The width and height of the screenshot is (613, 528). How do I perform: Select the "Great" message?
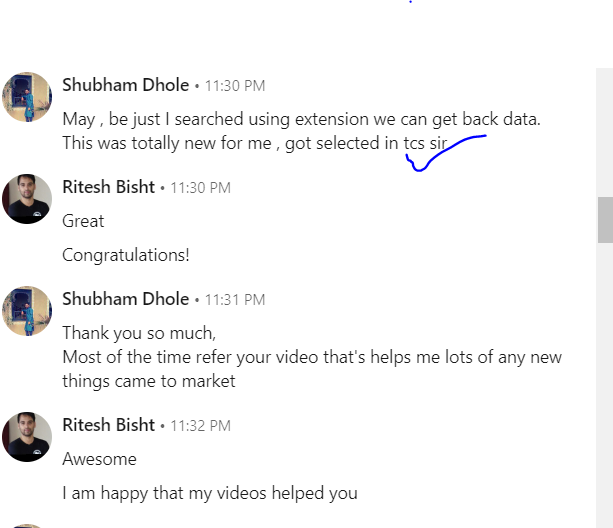[x=83, y=221]
